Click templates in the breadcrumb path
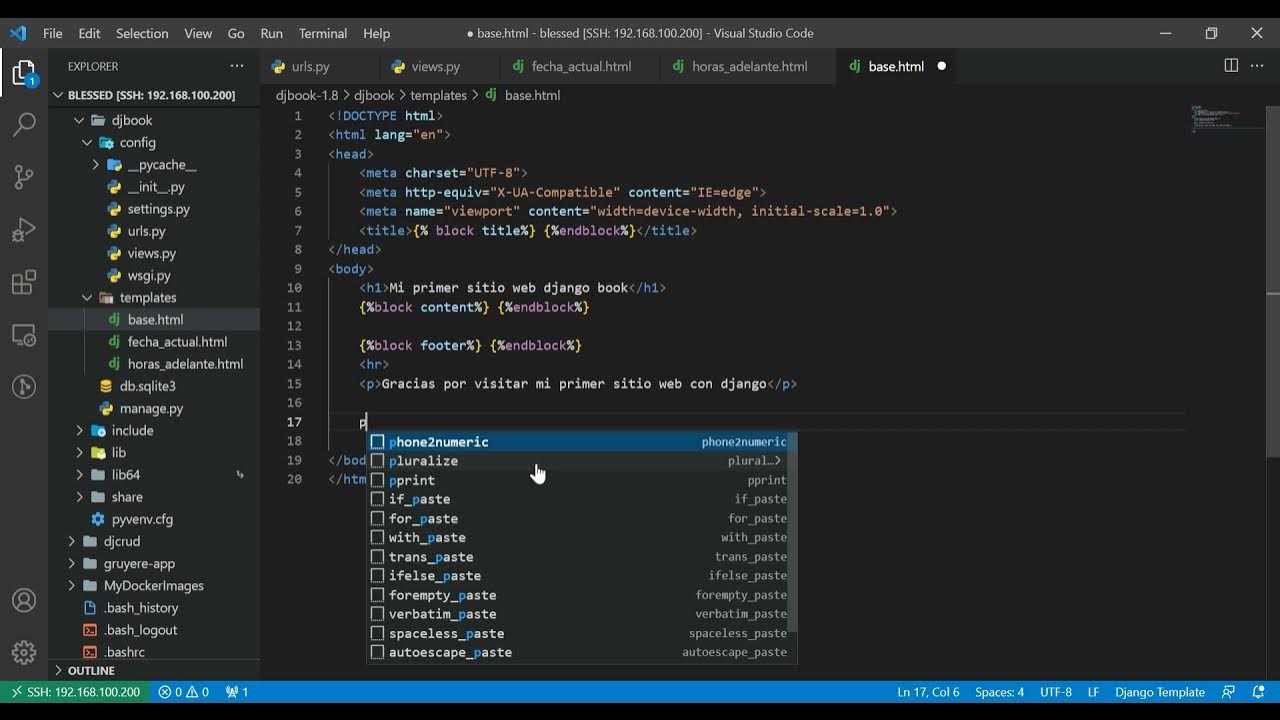This screenshot has width=1280, height=720. pyautogui.click(x=438, y=95)
